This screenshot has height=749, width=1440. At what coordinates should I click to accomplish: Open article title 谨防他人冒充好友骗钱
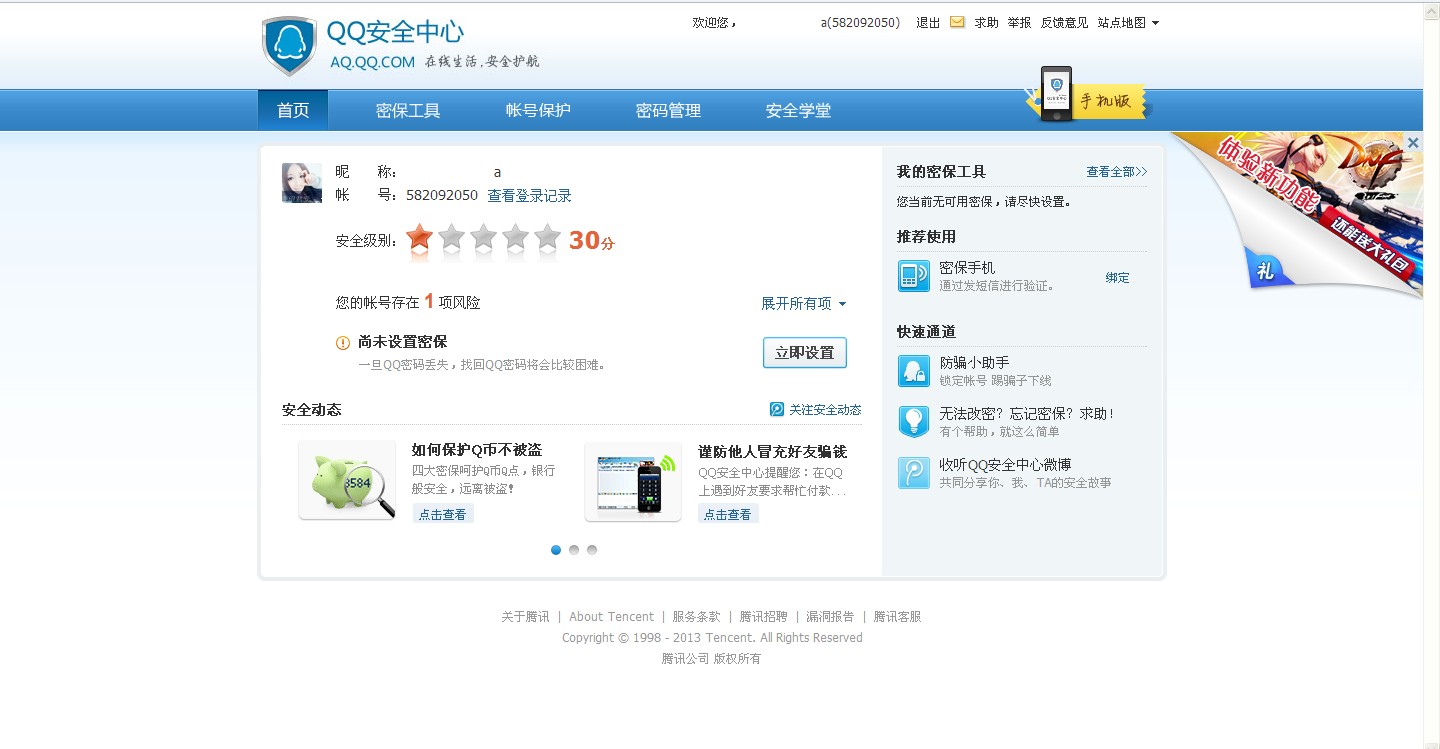[x=772, y=452]
